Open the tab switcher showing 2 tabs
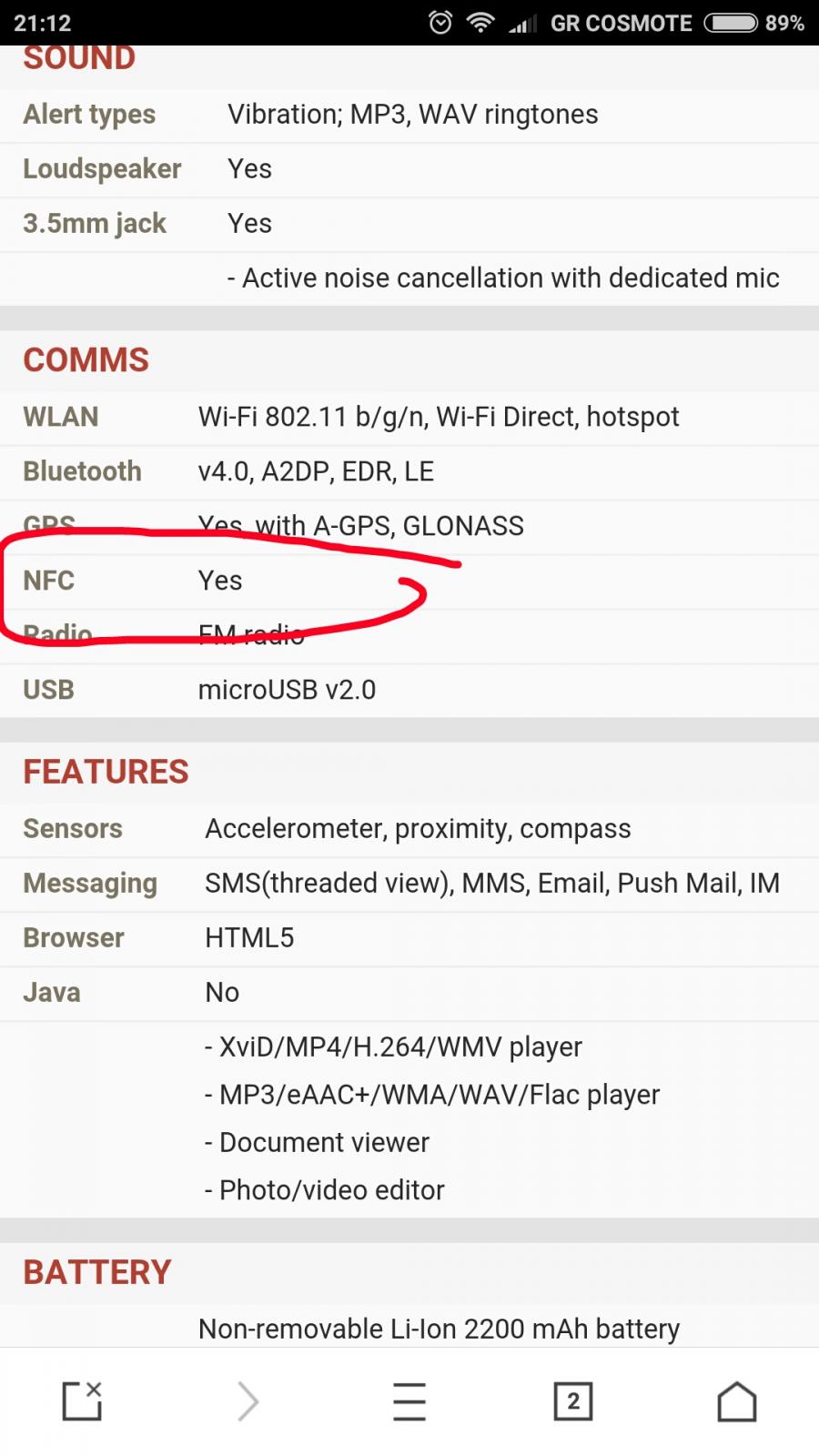 573,1401
